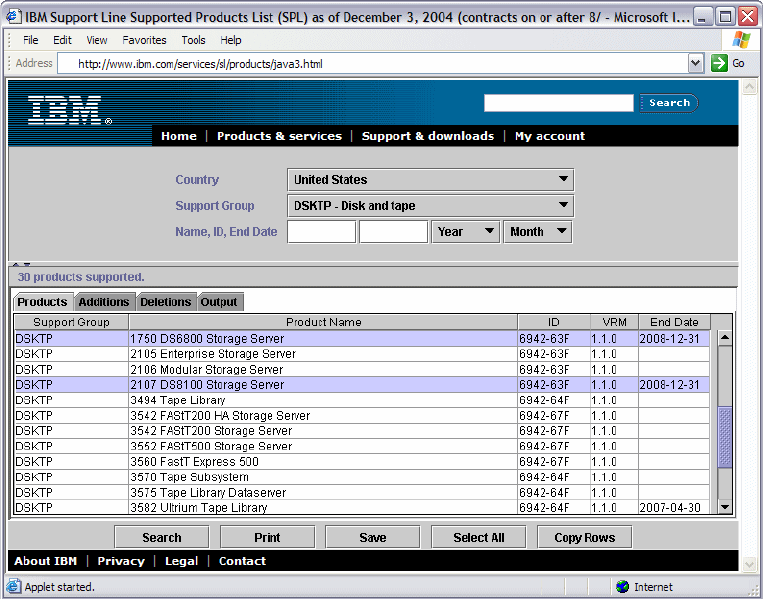Screen dimensions: 763x599
Task: Click the Windows flag logo
Action: 742,40
